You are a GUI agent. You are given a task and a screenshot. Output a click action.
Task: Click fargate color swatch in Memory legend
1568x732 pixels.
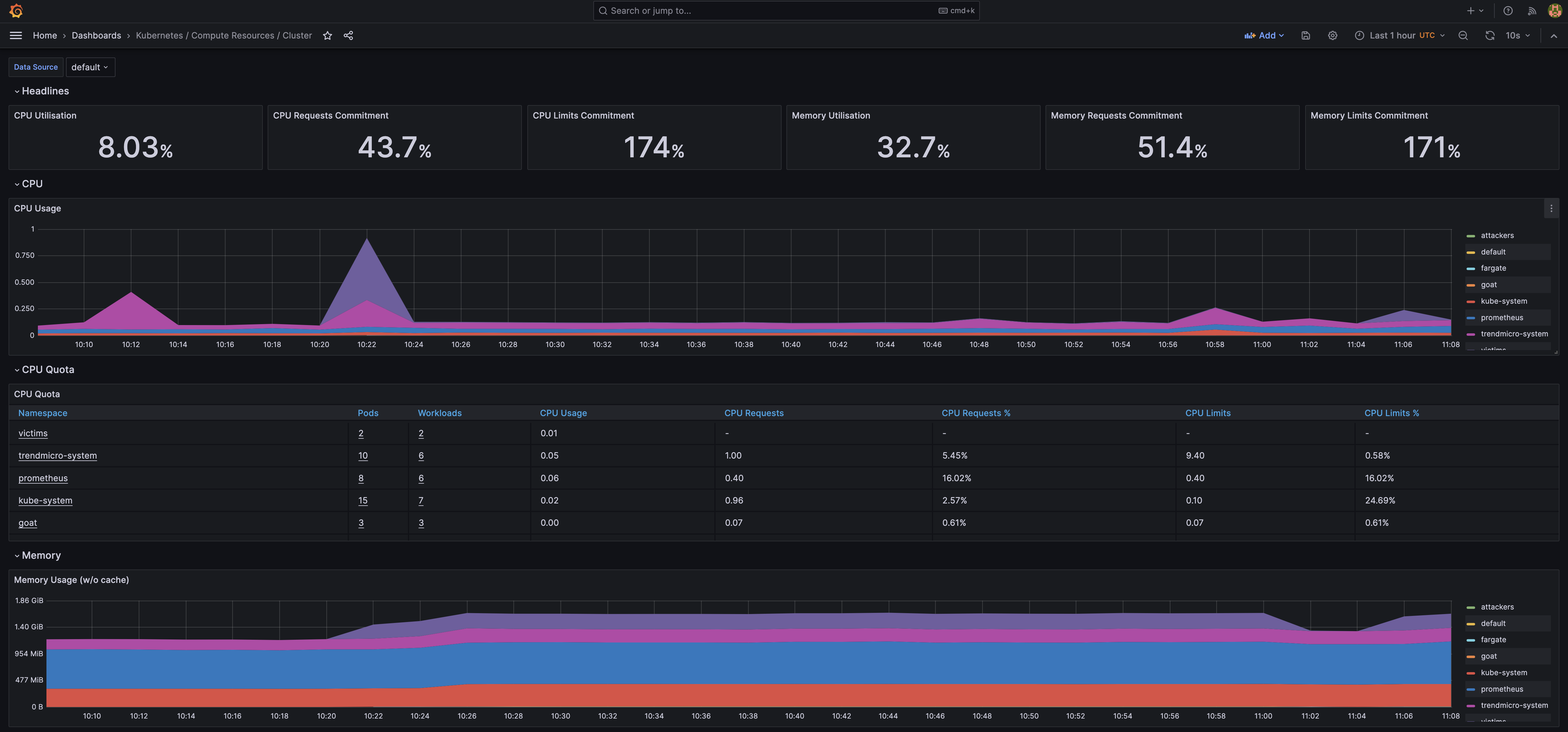pyautogui.click(x=1471, y=640)
